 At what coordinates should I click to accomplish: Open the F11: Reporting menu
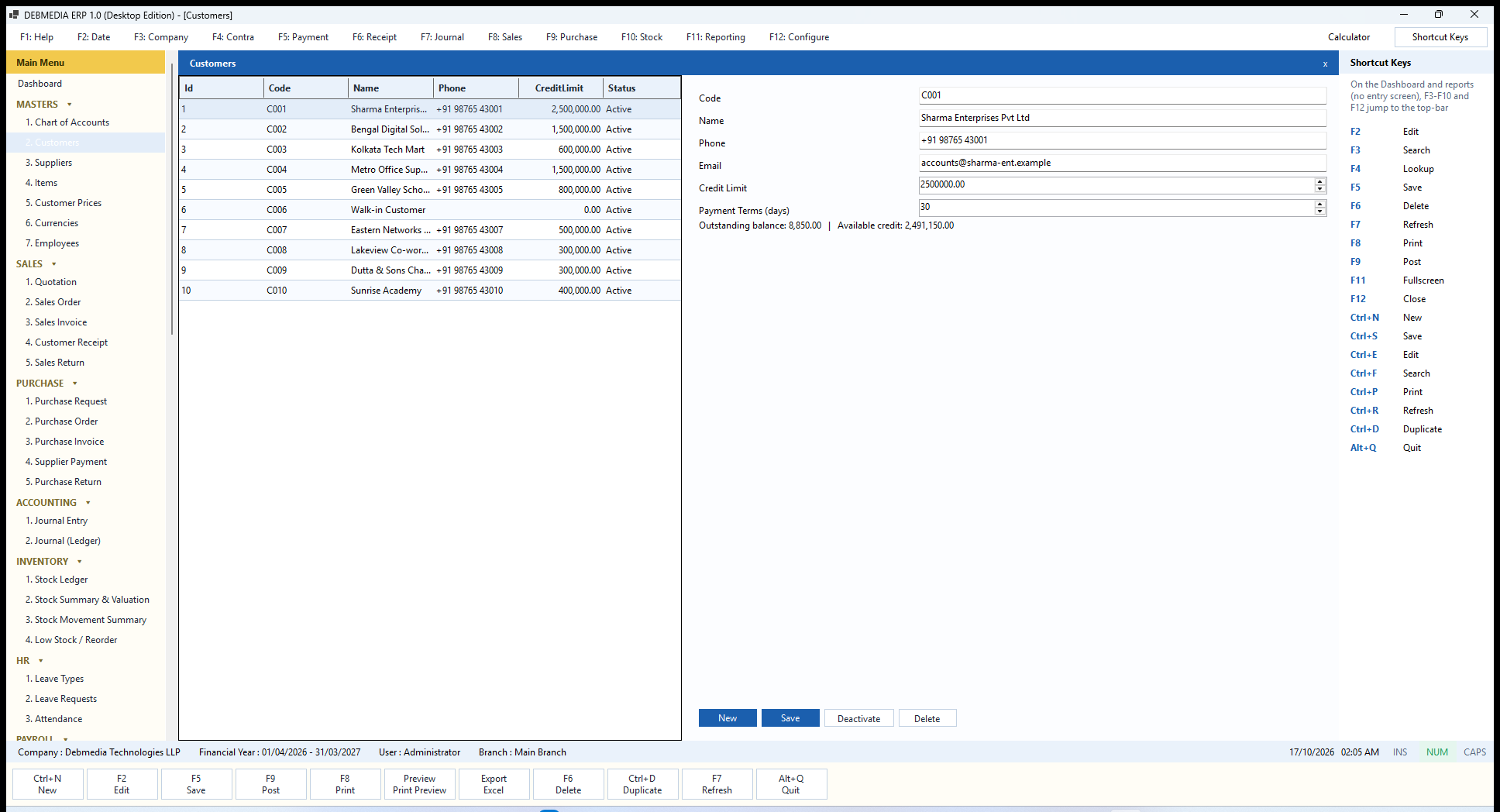(716, 37)
